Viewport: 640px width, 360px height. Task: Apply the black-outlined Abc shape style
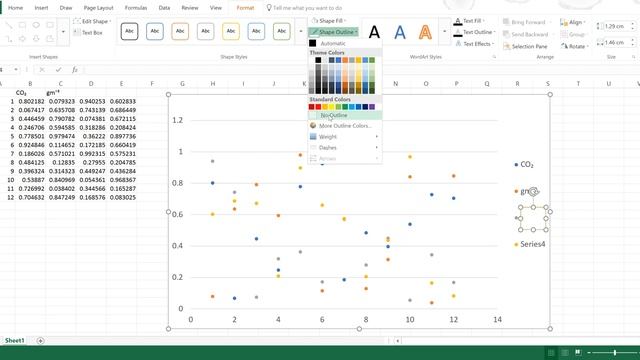pyautogui.click(x=129, y=31)
